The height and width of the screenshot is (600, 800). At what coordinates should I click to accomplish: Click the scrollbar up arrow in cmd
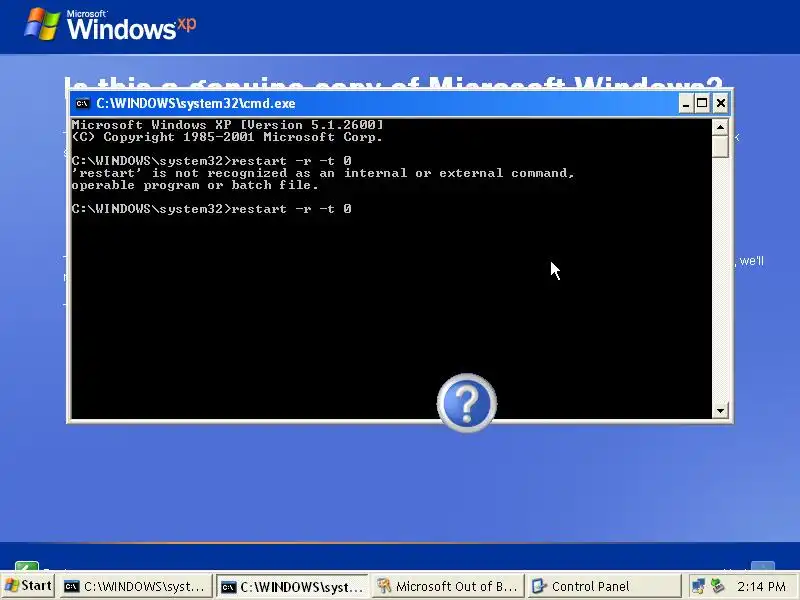point(720,127)
